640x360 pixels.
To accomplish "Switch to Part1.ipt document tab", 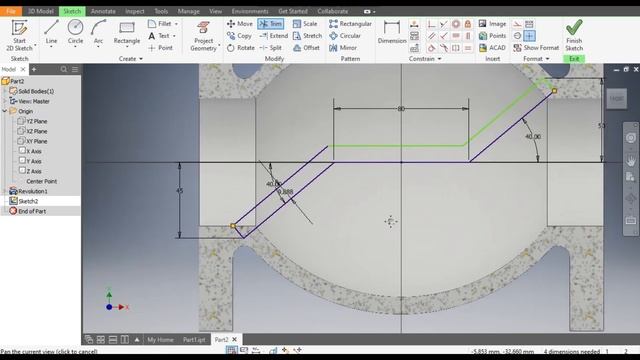I will pos(194,340).
